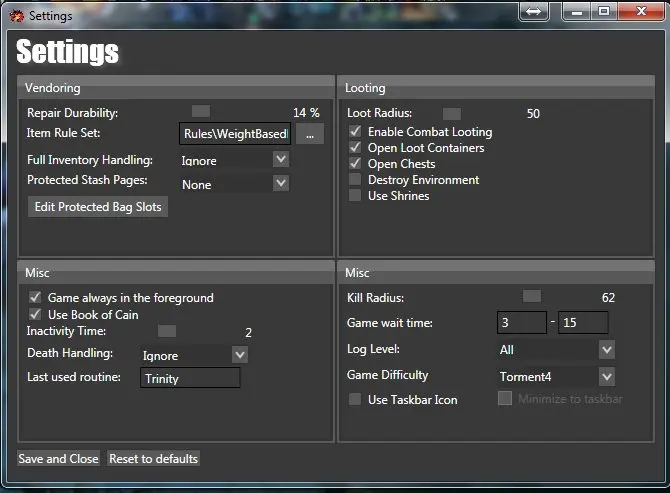Viewport: 670px width, 493px height.
Task: Toggle the Use Shrines checkbox
Action: pos(355,196)
